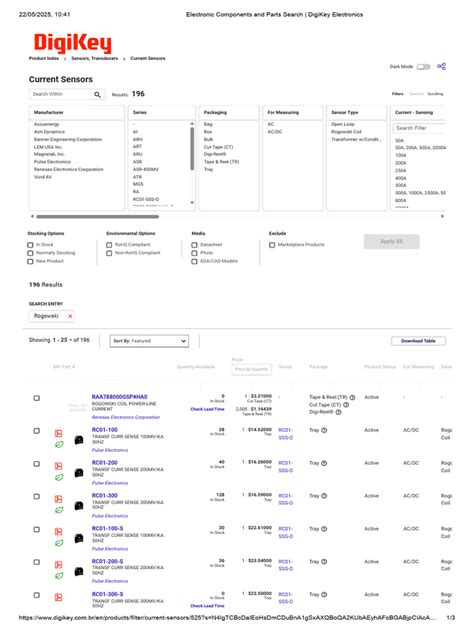Screen dimensions: 474x632
Task: Toggle the Dark Mode switch
Action: 423,67
